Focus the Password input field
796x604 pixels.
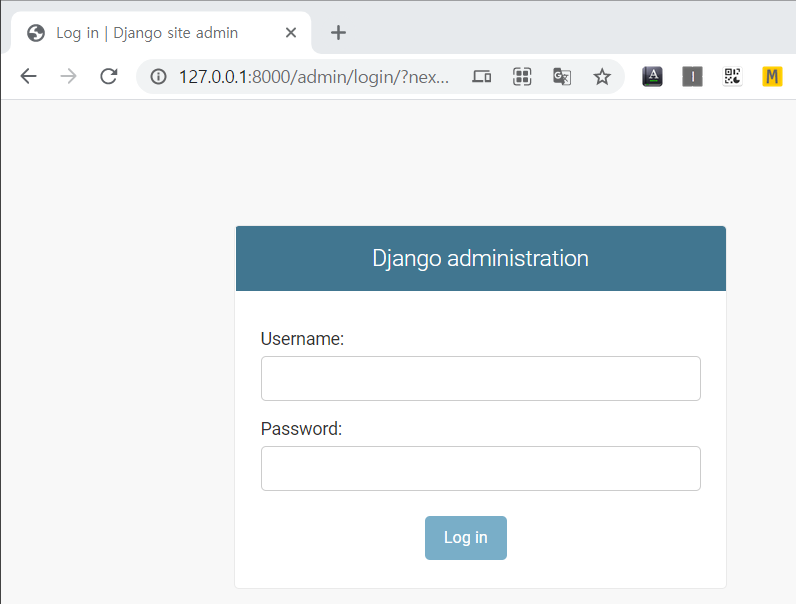click(481, 468)
